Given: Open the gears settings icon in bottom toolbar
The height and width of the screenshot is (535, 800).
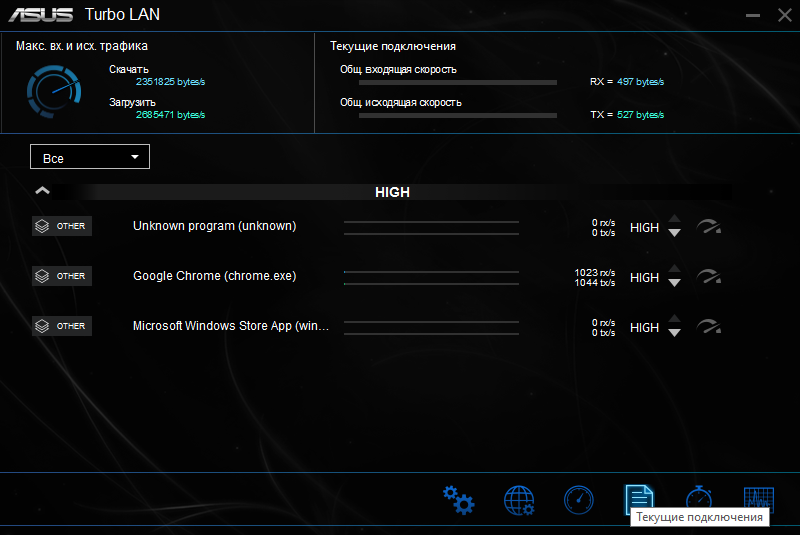Looking at the screenshot, I should point(459,500).
